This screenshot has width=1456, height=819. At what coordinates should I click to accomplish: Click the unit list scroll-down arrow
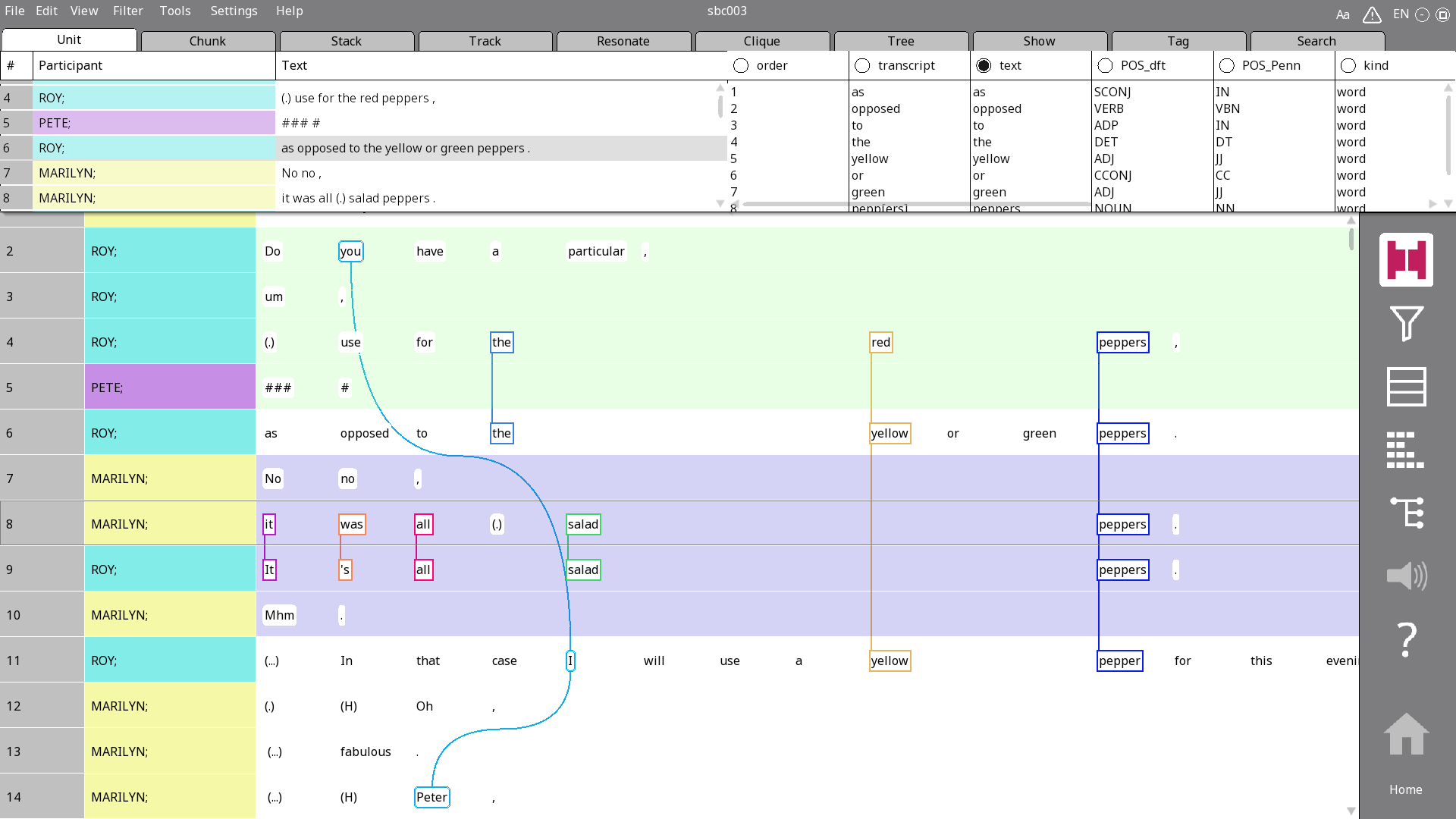(x=720, y=203)
